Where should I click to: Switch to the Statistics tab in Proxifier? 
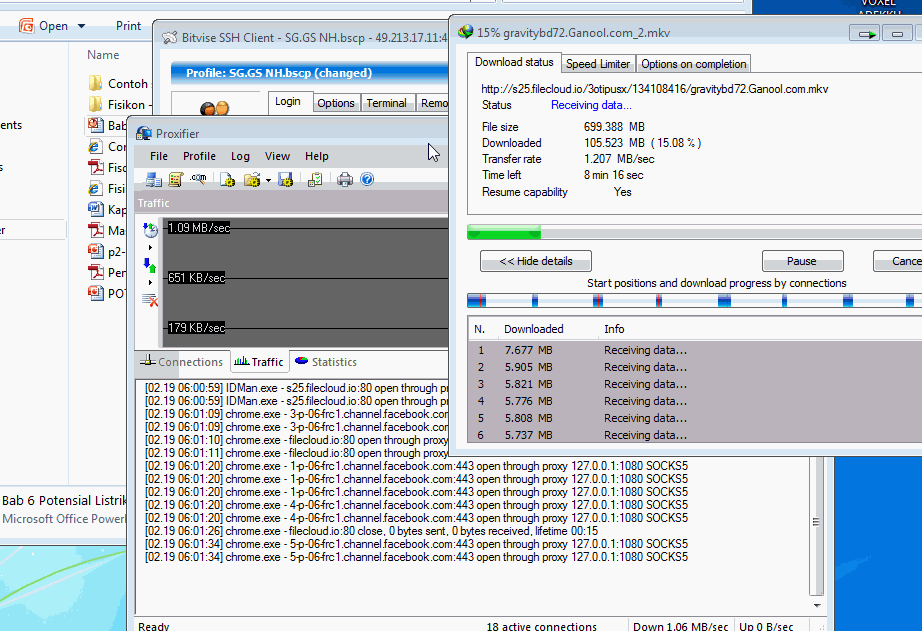[326, 362]
